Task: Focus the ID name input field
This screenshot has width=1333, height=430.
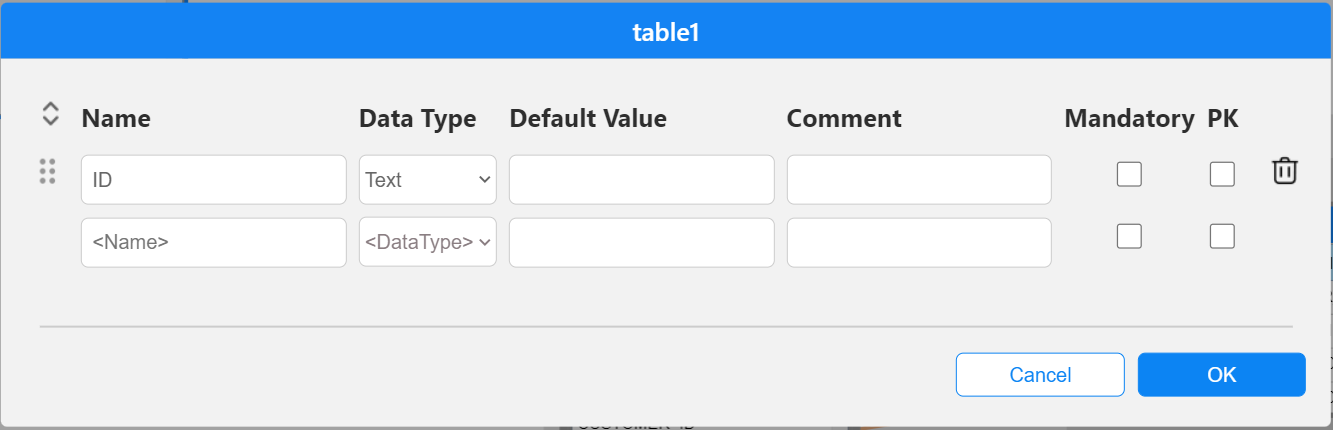Action: point(213,180)
